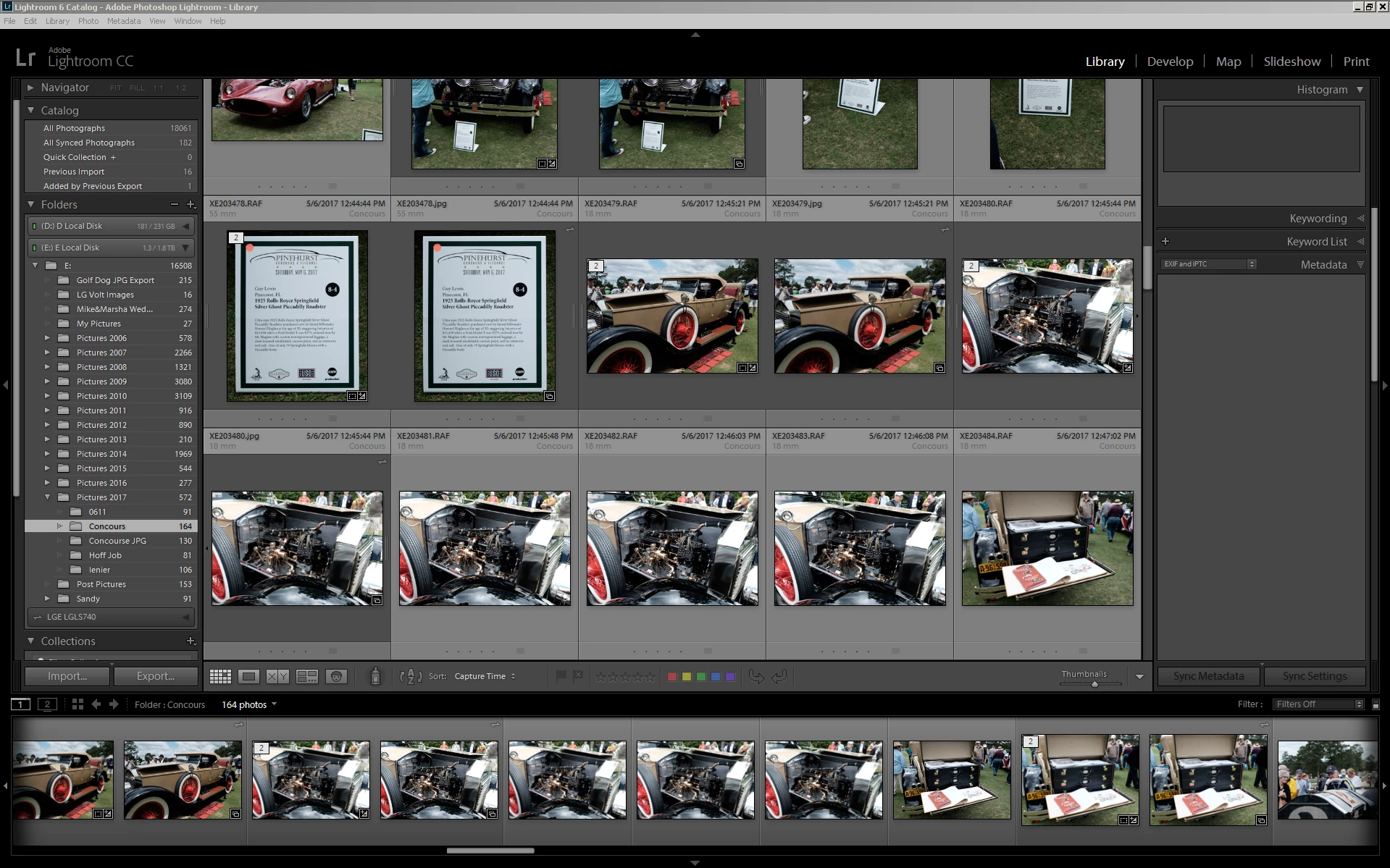The image size is (1390, 868).
Task: Show main window display 1
Action: (20, 704)
